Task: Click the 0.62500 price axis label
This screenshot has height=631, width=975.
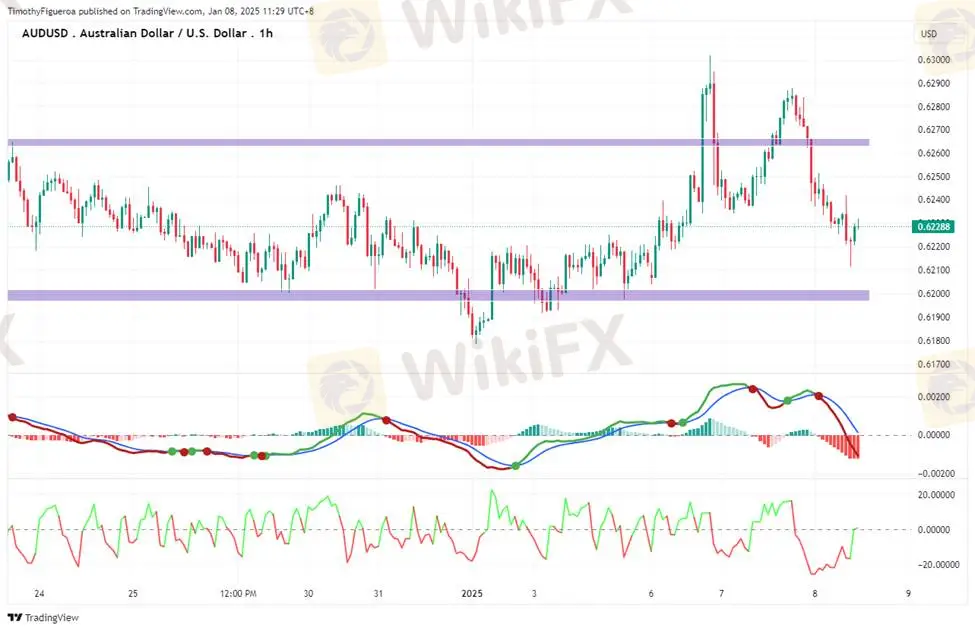Action: pyautogui.click(x=934, y=177)
